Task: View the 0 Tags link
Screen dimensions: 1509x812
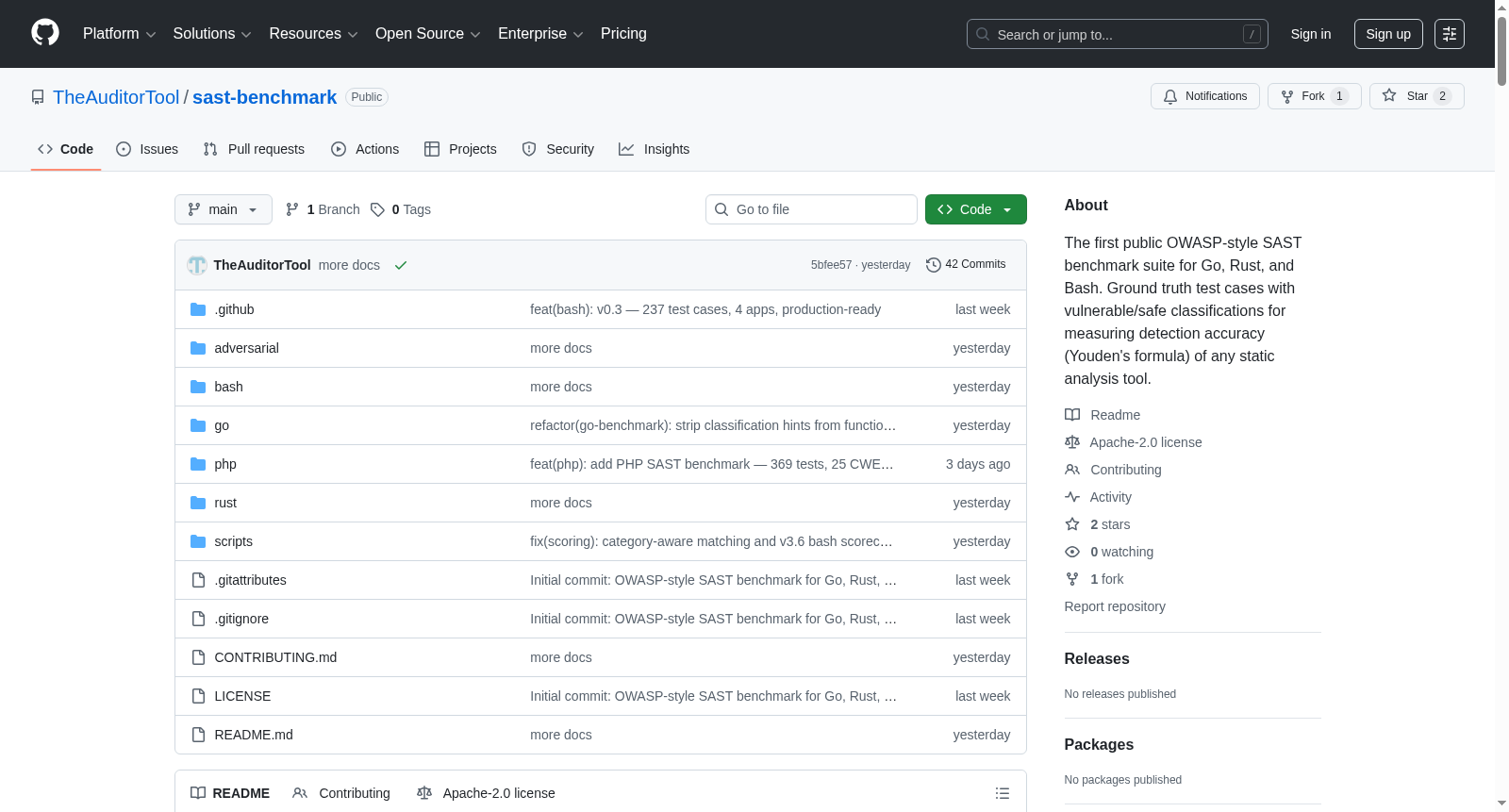Action: 401,209
